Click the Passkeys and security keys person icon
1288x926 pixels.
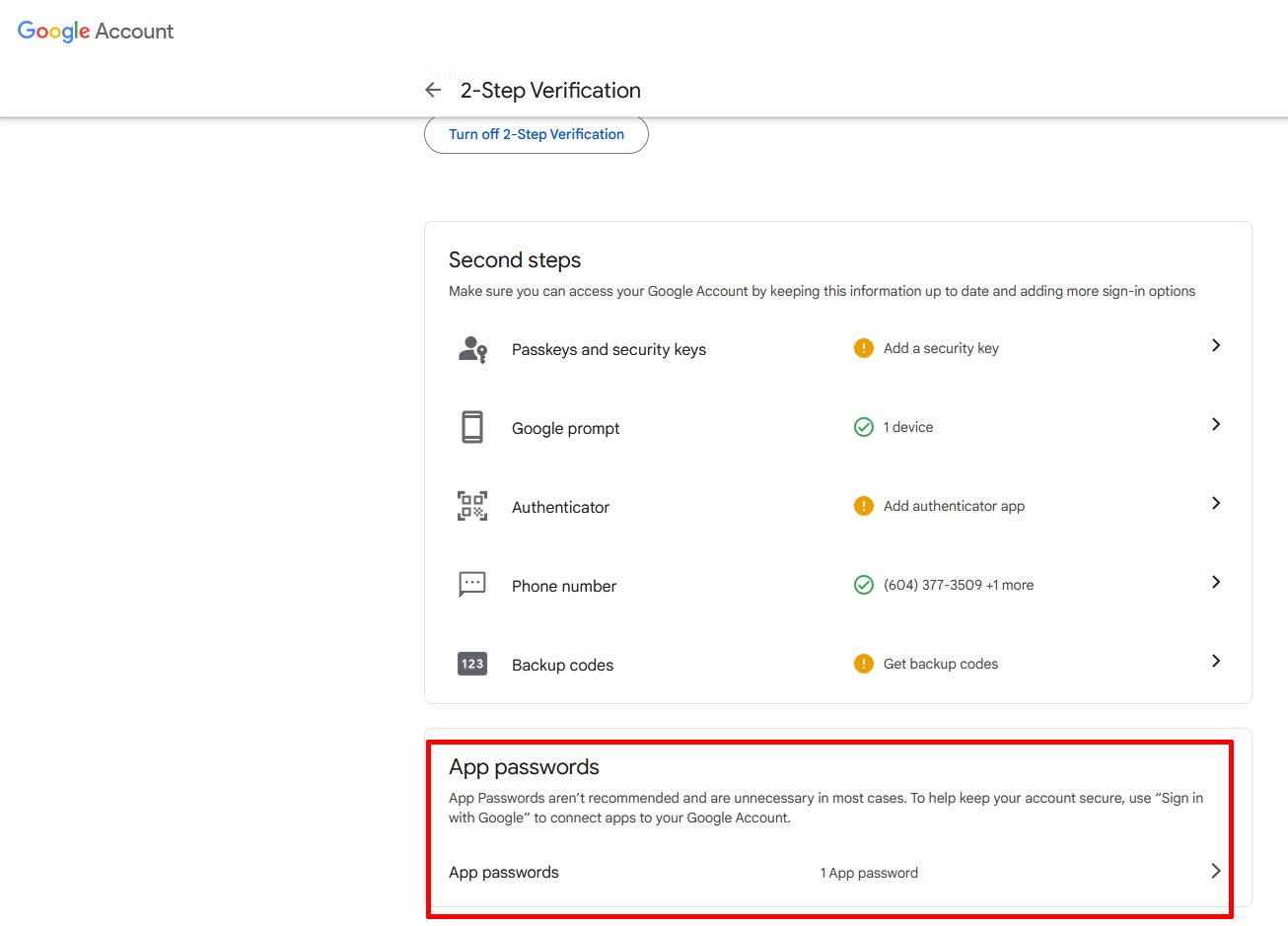tap(472, 349)
